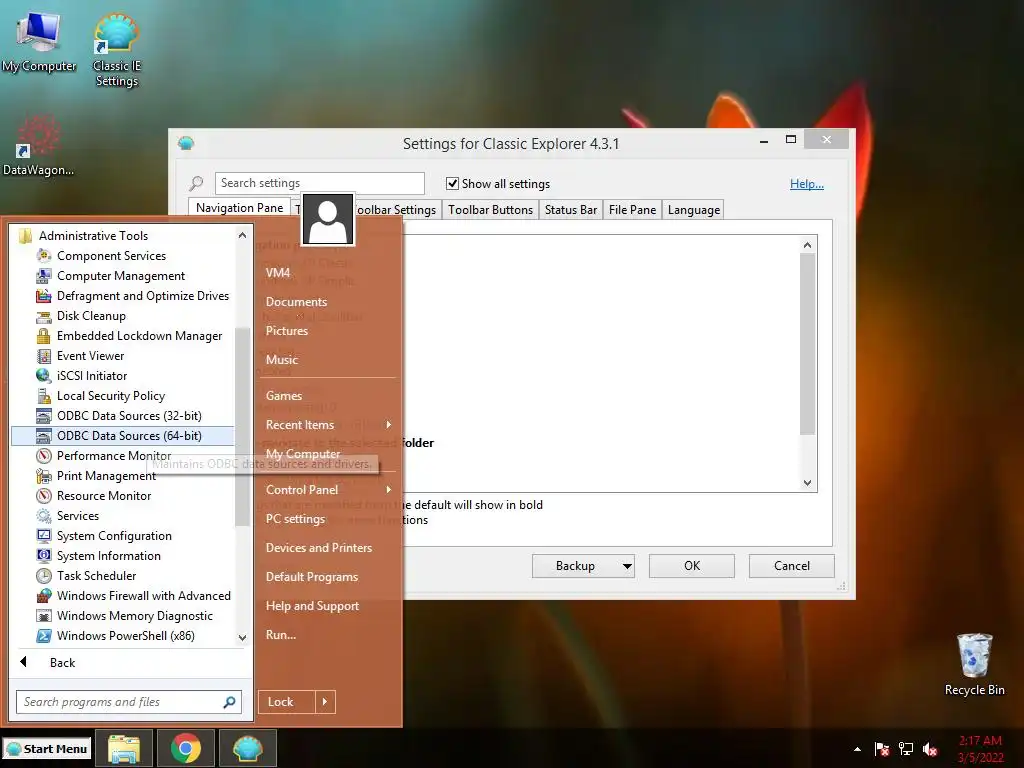This screenshot has height=768, width=1024.
Task: Open Defragment and Optimize Drives icon
Action: (44, 296)
